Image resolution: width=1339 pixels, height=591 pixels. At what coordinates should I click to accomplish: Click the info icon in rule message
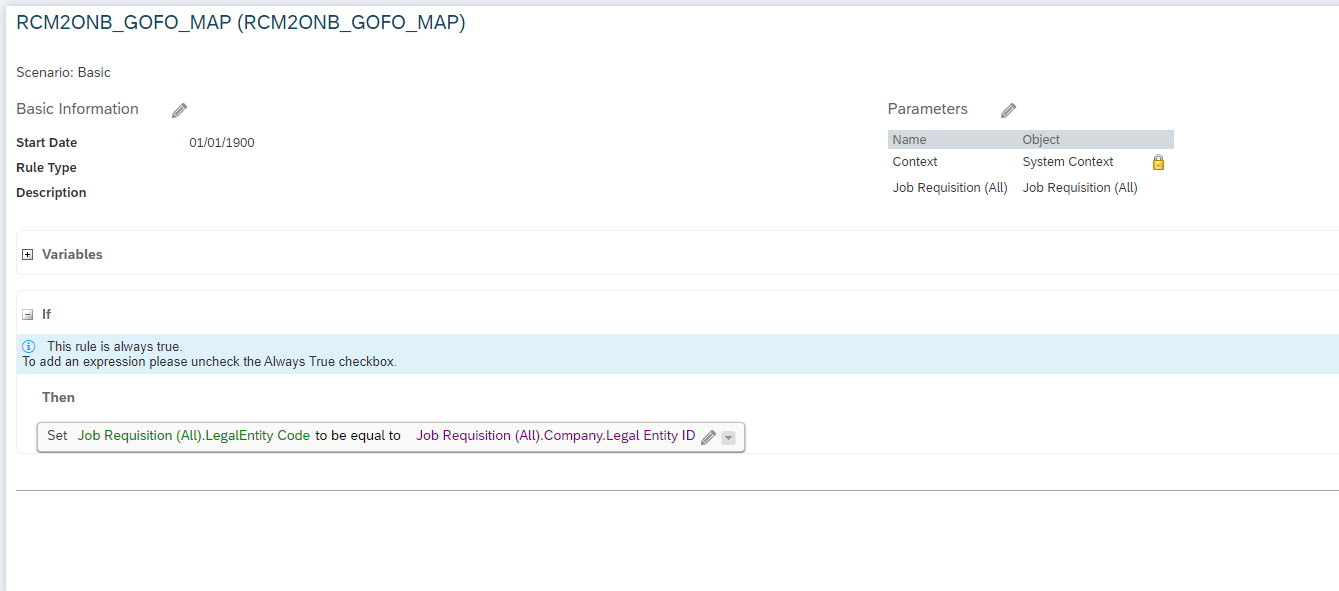coord(29,346)
